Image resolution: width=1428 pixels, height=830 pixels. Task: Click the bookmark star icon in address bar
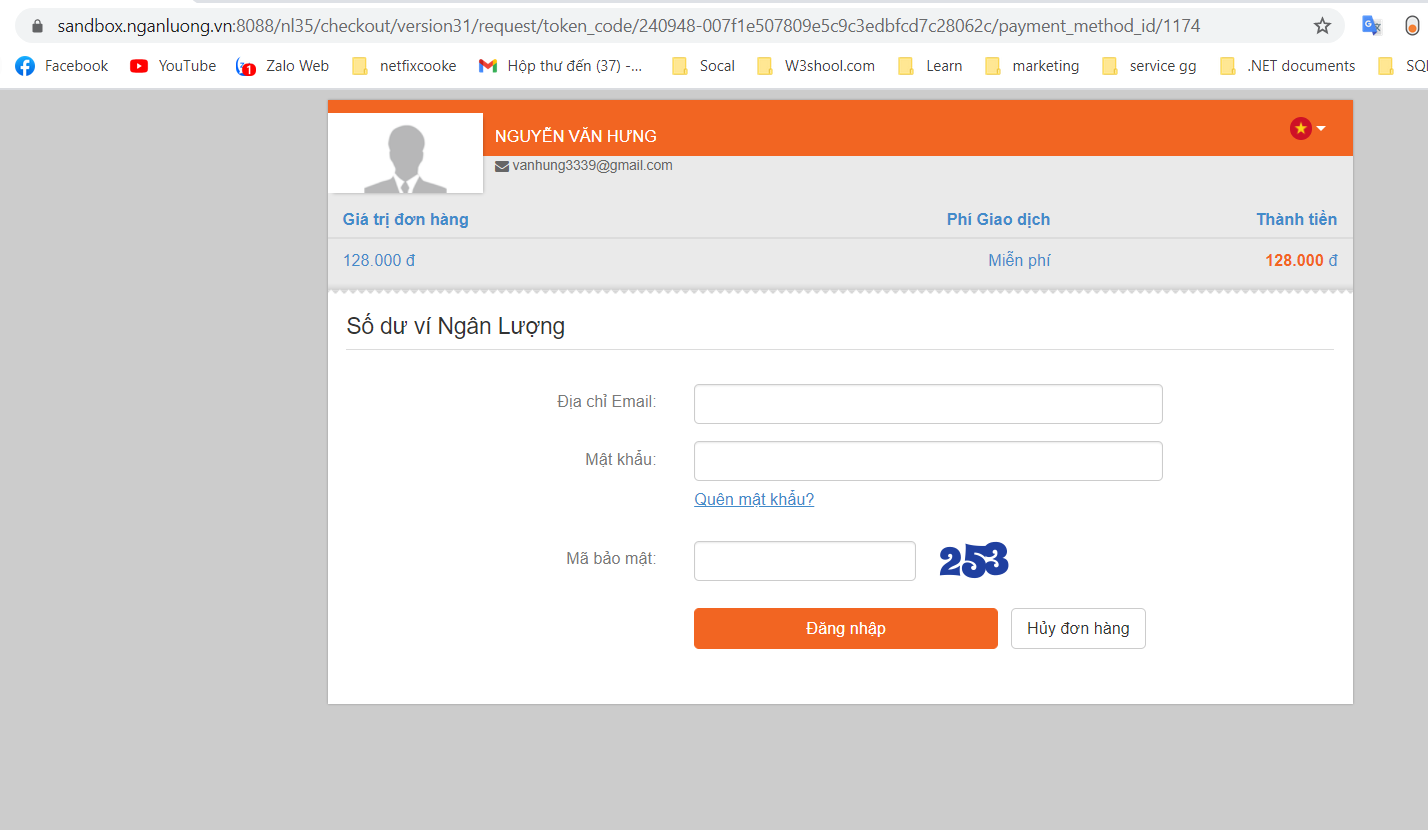click(x=1322, y=26)
